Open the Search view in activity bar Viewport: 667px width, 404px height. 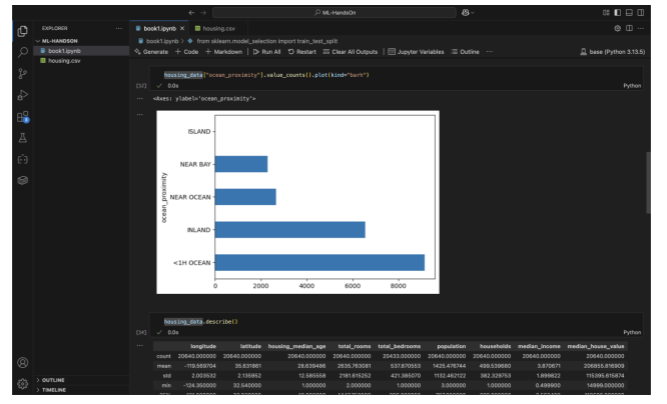[x=23, y=52]
